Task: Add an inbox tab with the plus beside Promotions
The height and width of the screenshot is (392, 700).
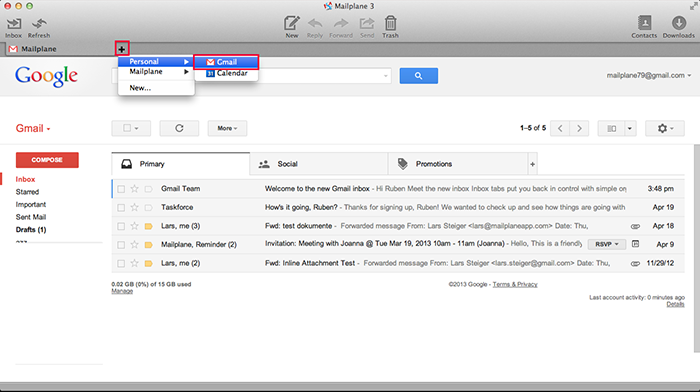Action: point(532,164)
